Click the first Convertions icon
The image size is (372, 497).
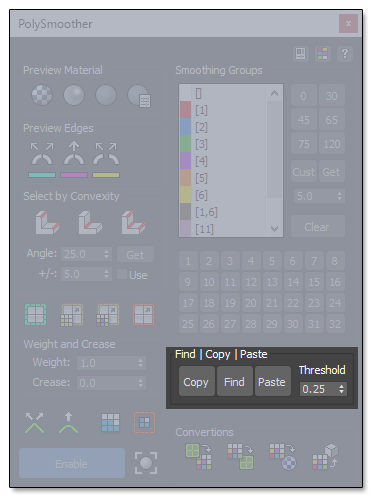click(198, 456)
